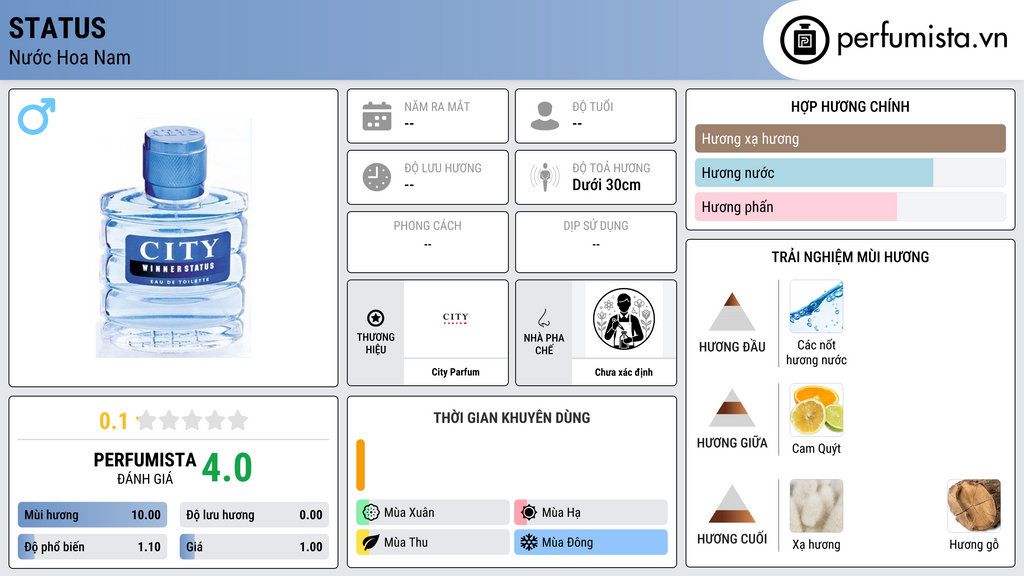
Task: Click the perfumista.vn site name text
Action: [922, 39]
